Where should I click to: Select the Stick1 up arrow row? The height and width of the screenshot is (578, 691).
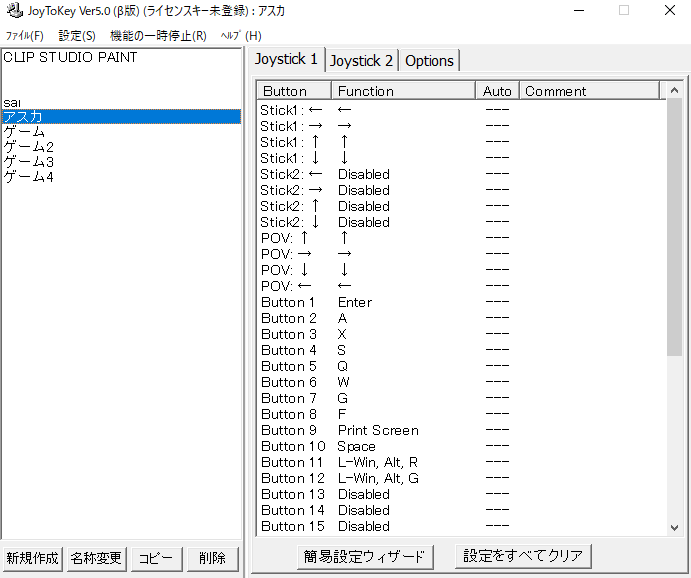(461, 142)
